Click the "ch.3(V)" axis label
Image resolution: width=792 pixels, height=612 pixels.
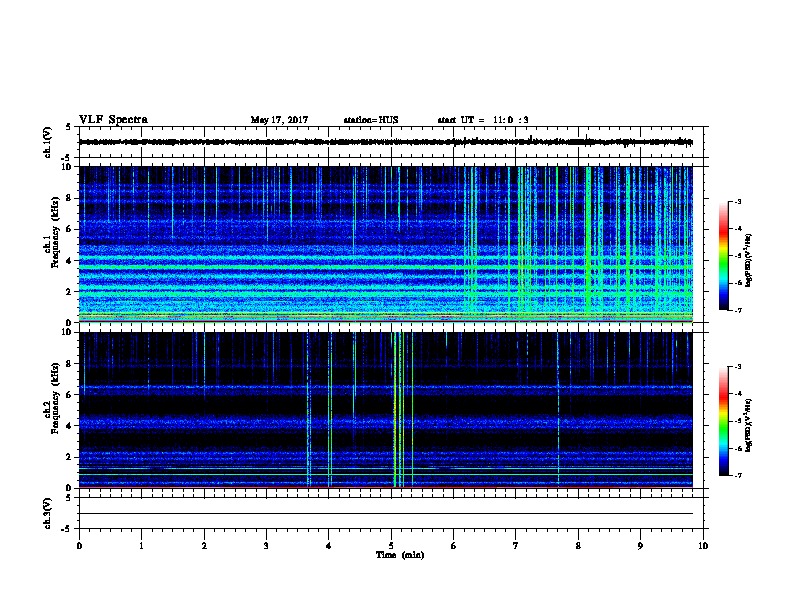coord(48,513)
